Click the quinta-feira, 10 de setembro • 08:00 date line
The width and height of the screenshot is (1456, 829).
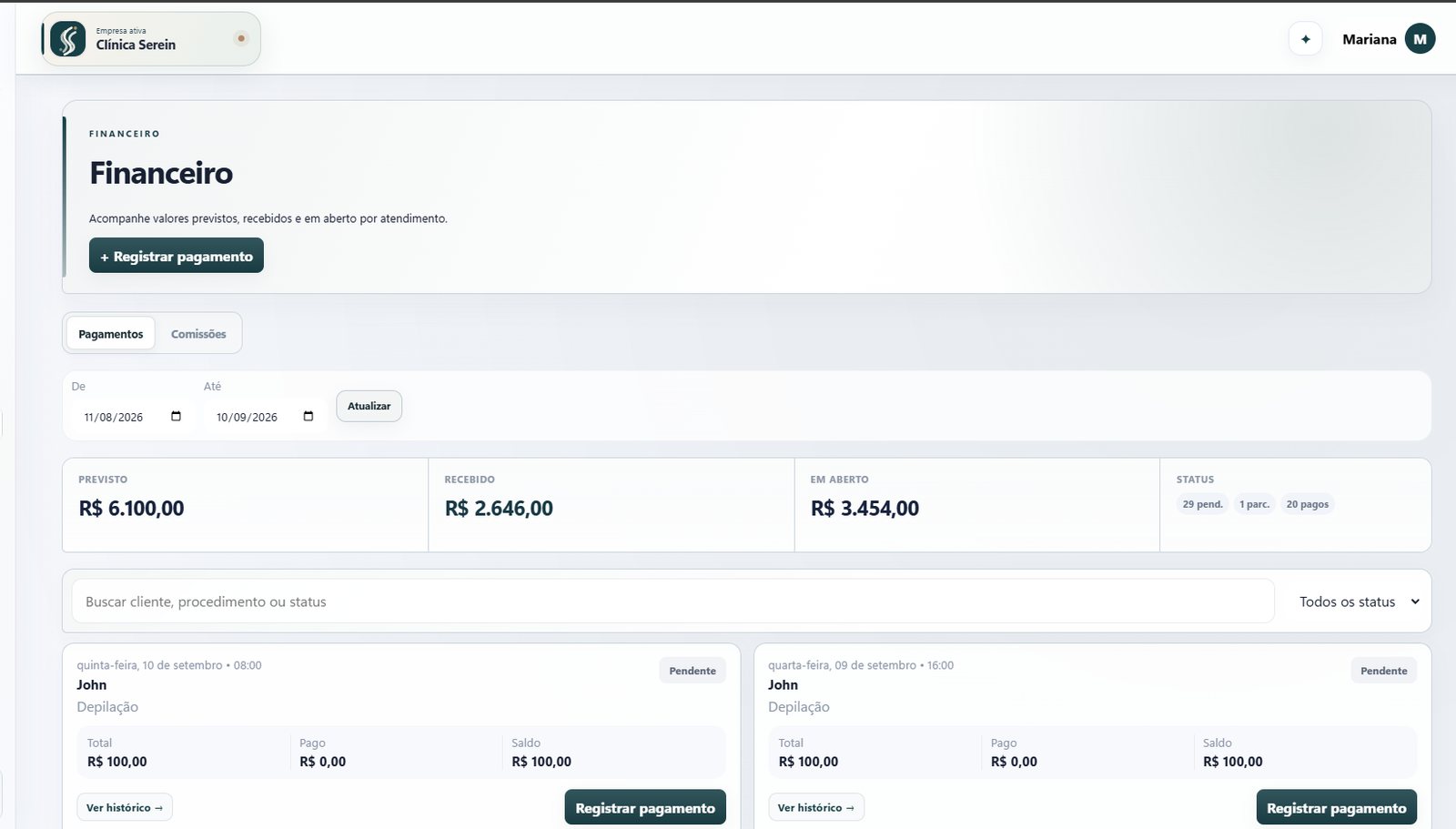point(169,665)
